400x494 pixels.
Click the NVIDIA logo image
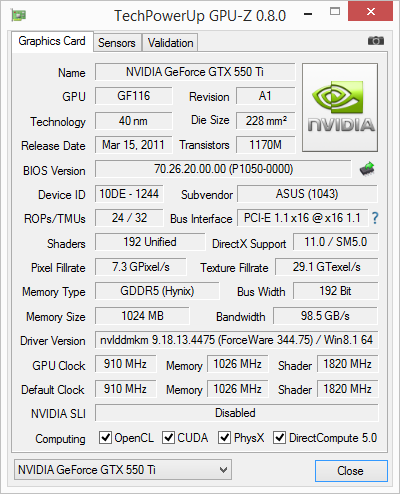(340, 107)
